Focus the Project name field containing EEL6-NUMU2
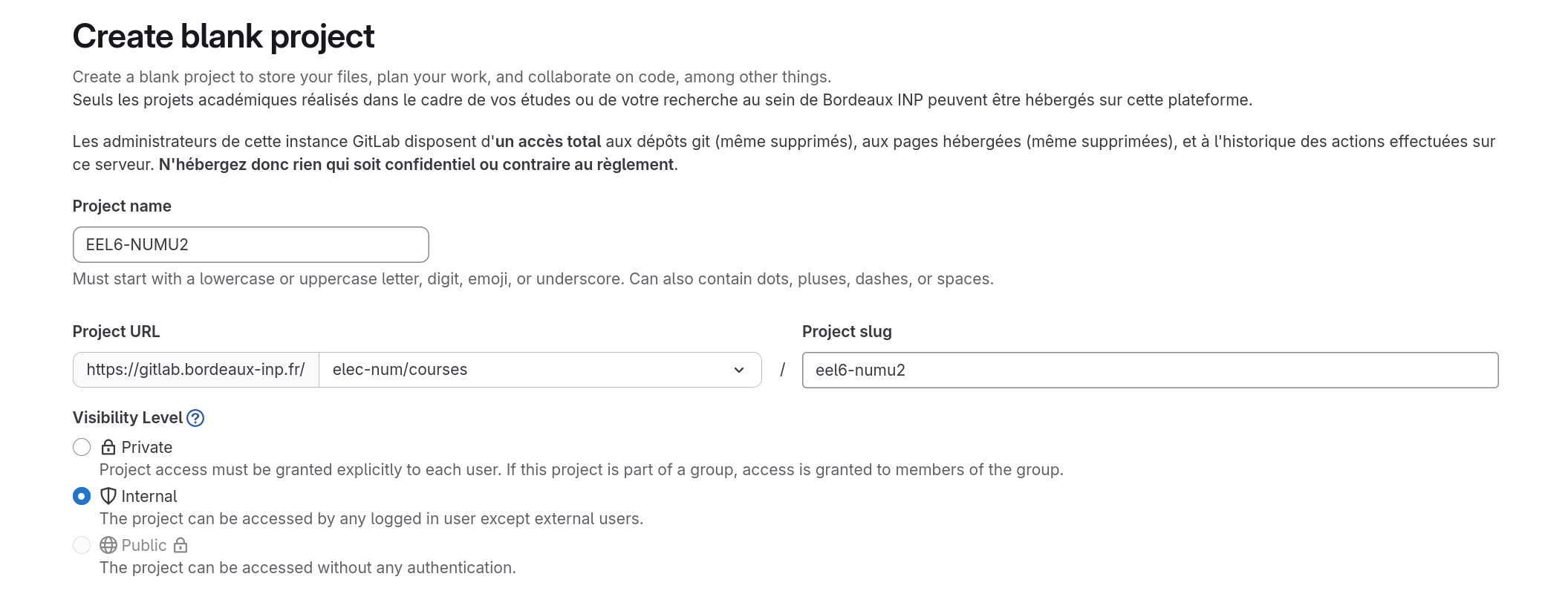The image size is (1568, 594). pos(250,244)
